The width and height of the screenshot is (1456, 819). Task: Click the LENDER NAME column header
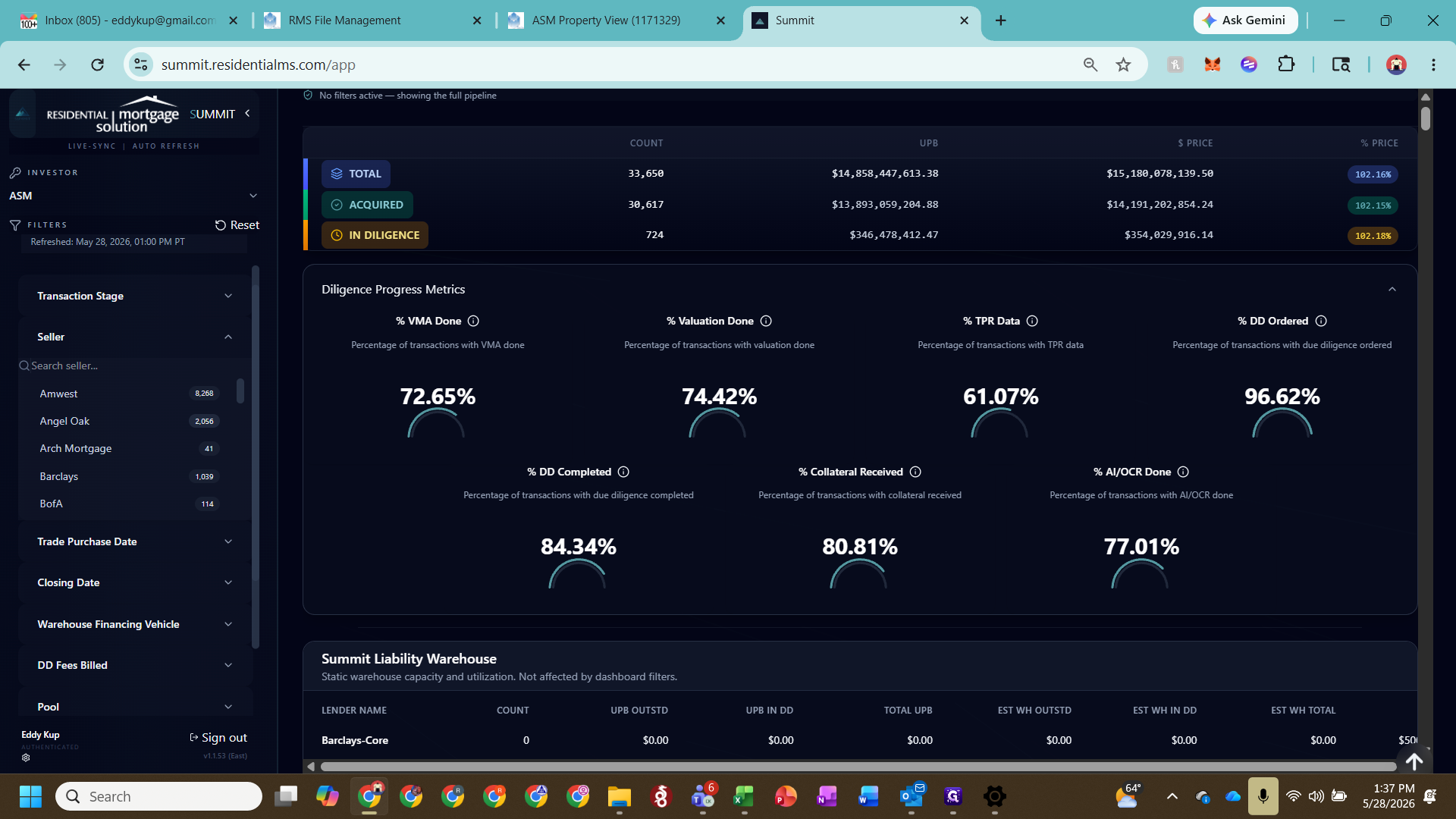(353, 711)
